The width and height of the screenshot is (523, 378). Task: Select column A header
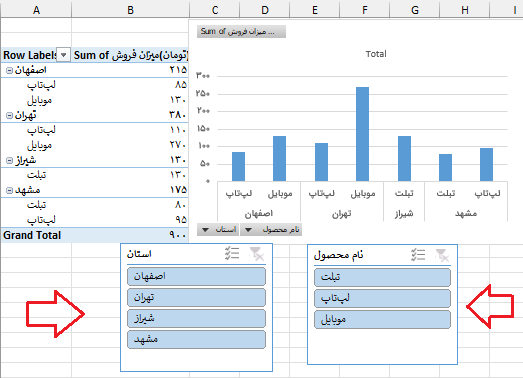tap(36, 9)
